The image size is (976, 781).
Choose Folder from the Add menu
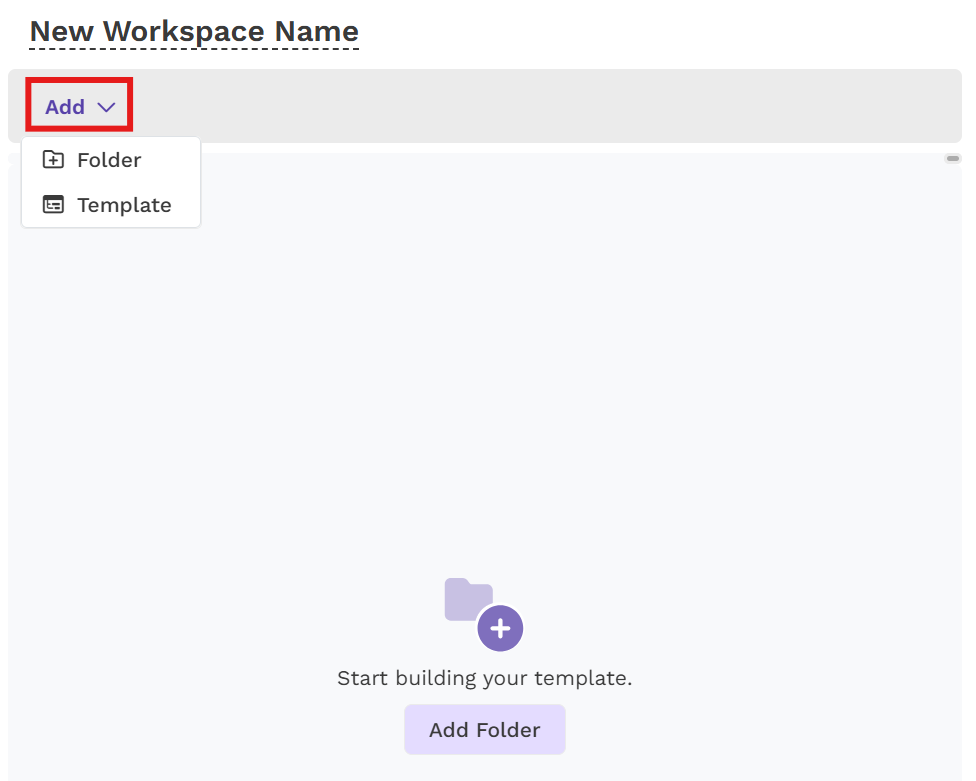coord(111,160)
